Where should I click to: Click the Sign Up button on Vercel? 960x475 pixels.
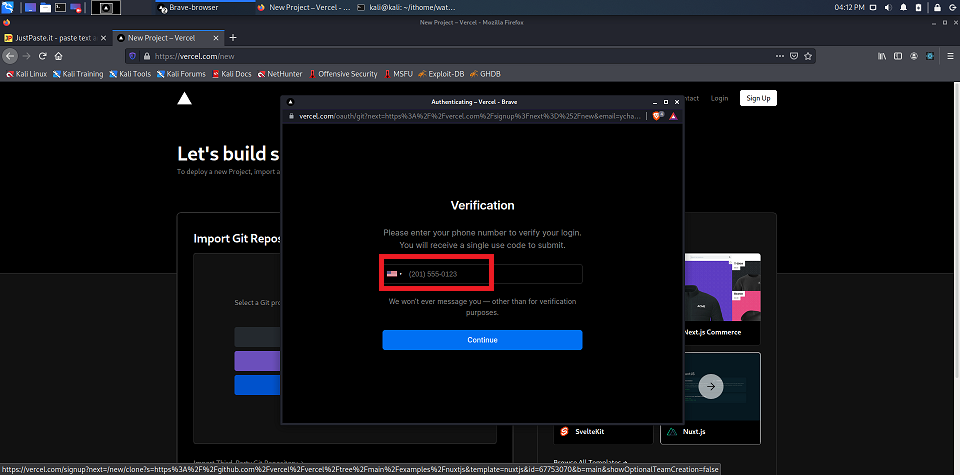pyautogui.click(x=758, y=98)
